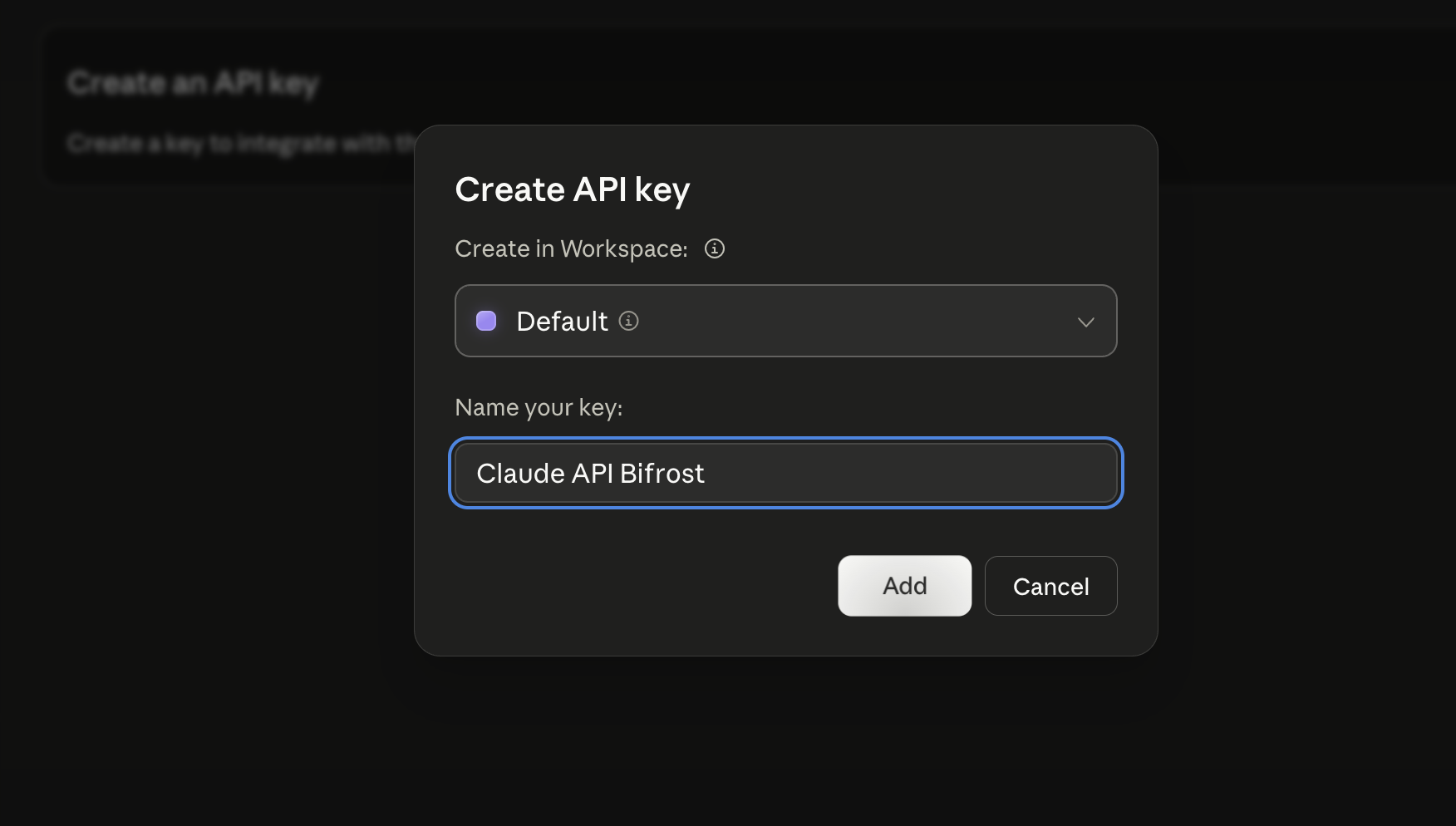Click the Add button
Screen dimensions: 1456x826
[x=904, y=586]
